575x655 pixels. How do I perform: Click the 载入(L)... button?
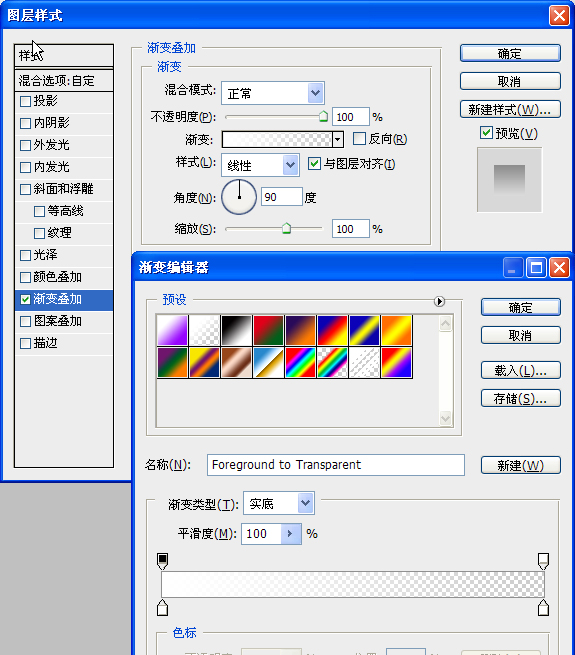[521, 371]
